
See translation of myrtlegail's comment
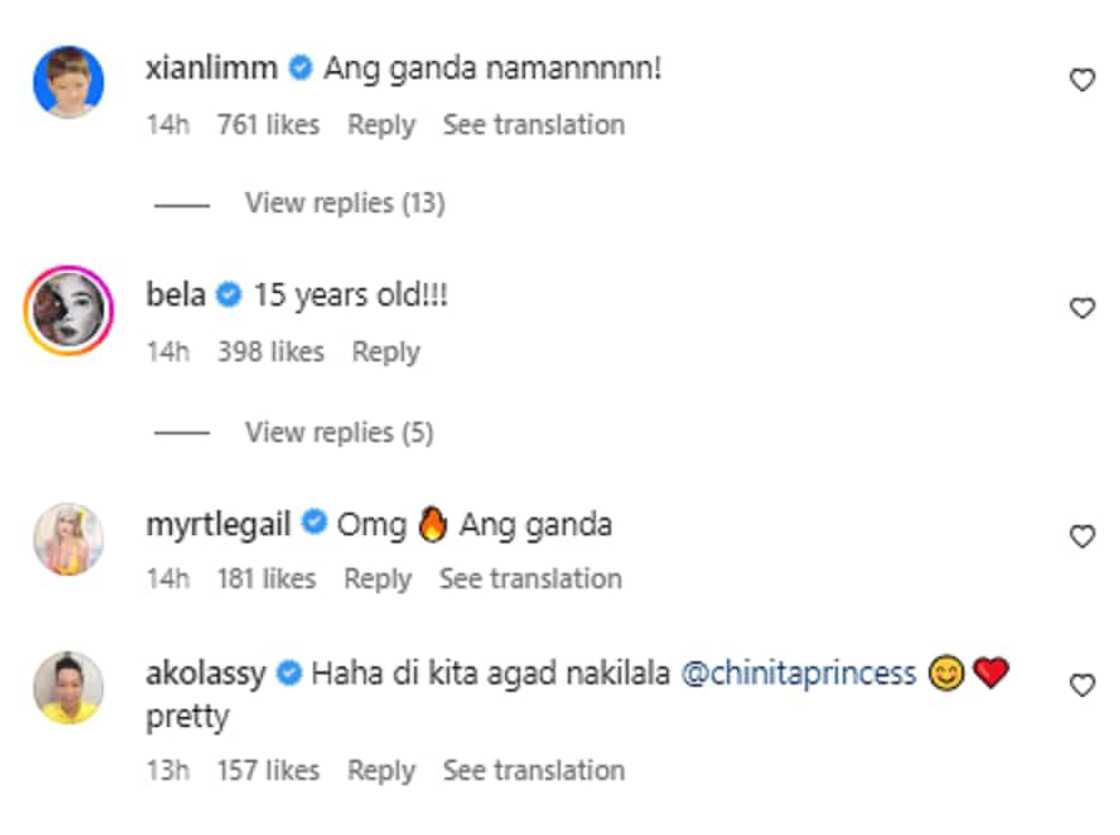coord(531,579)
